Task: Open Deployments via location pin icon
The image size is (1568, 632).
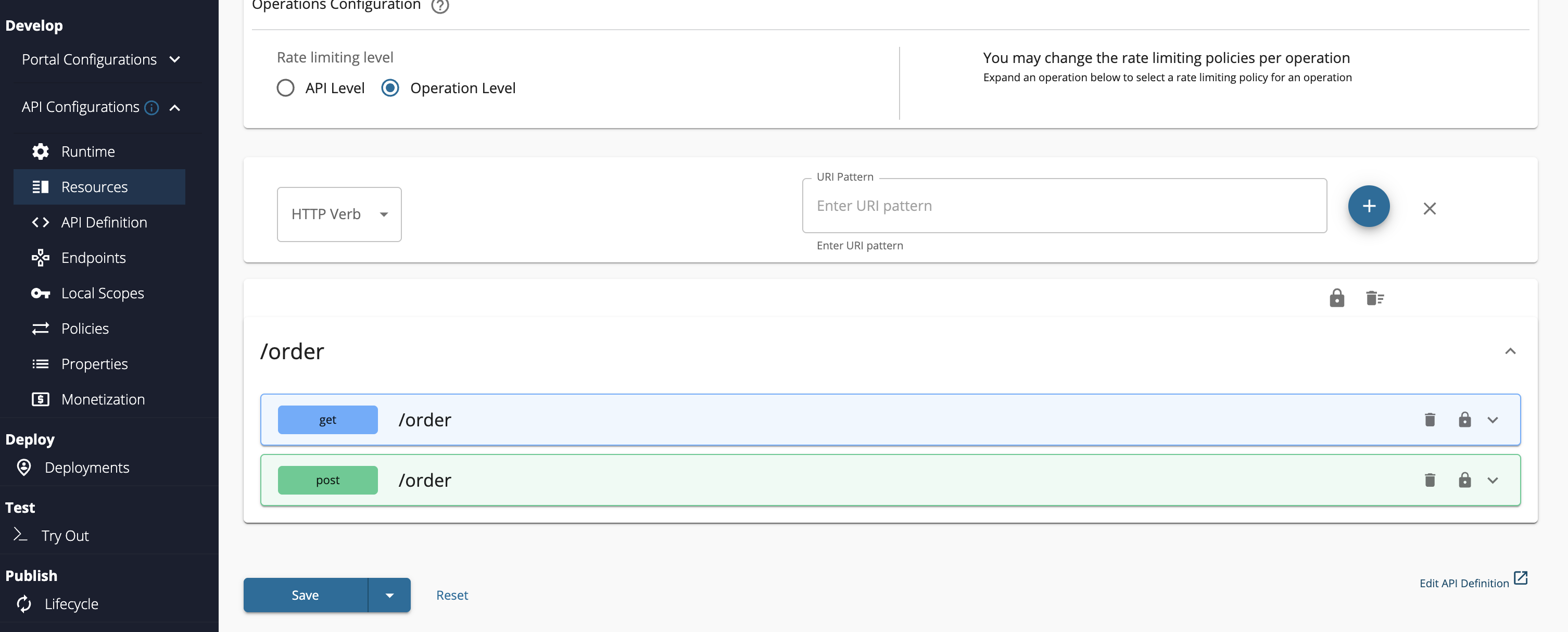Action: [24, 467]
